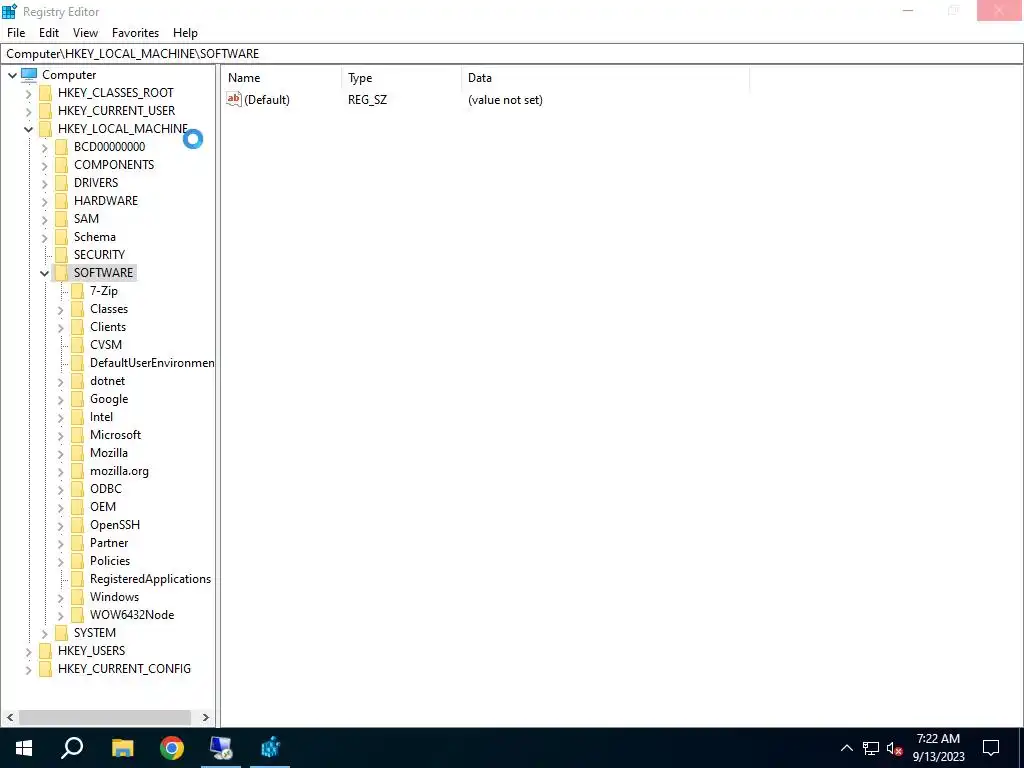
Task: Click the Name column header
Action: click(281, 78)
